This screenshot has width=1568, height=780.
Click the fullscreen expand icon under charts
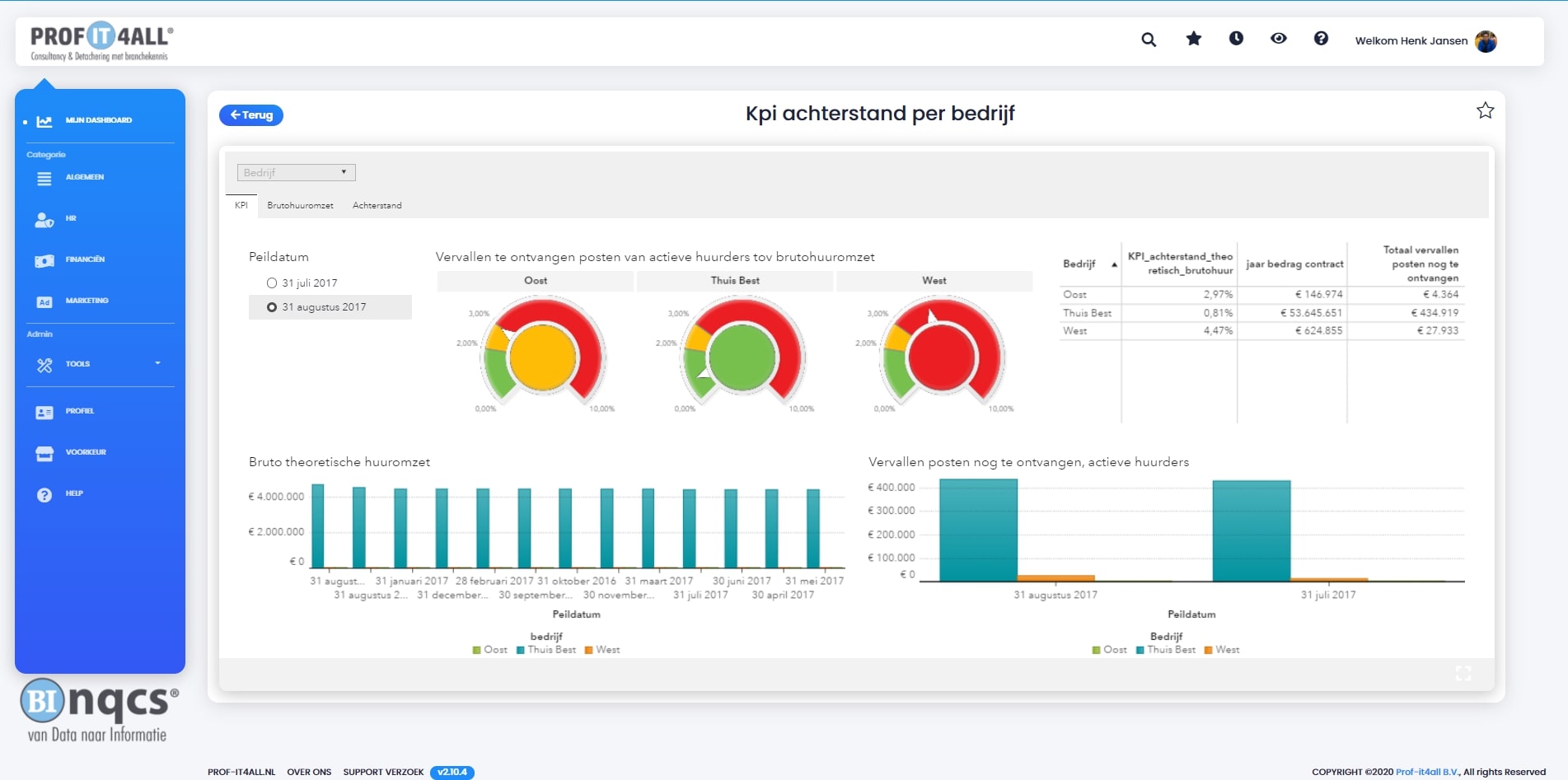pyautogui.click(x=1463, y=674)
